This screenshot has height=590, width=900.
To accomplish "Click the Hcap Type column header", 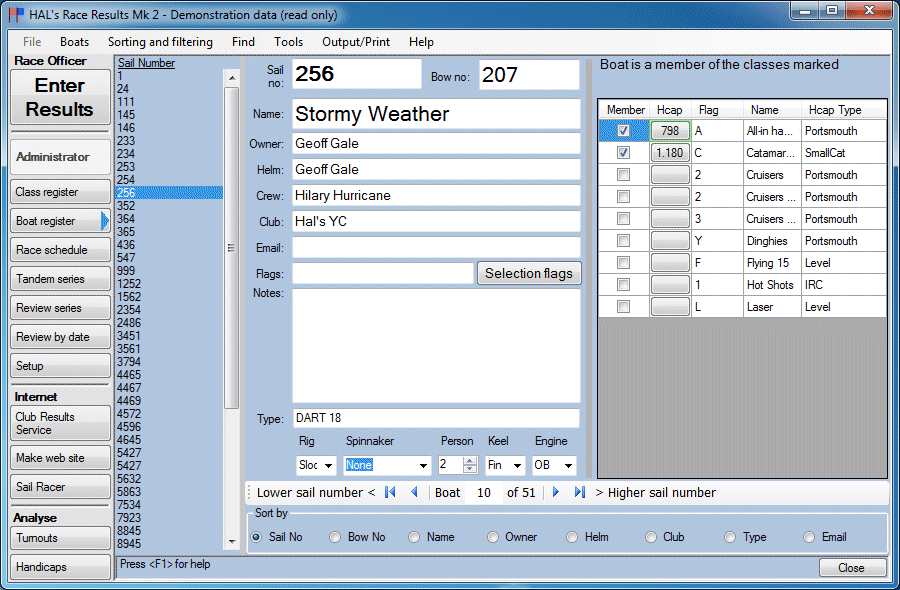I will tap(835, 110).
